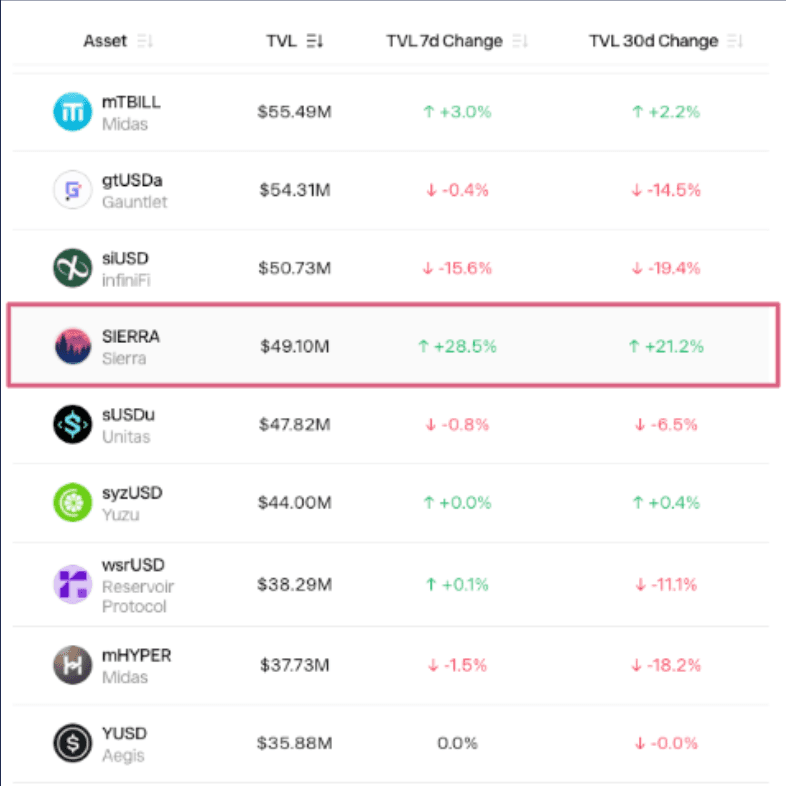Select the SIERRA mountain logo icon
The image size is (786, 786).
(x=73, y=346)
